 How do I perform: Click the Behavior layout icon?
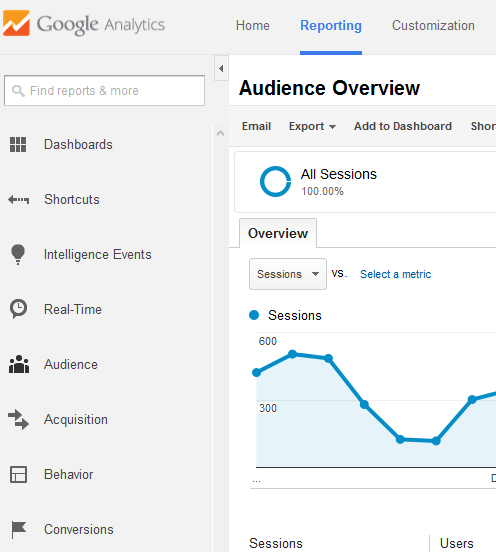click(18, 474)
